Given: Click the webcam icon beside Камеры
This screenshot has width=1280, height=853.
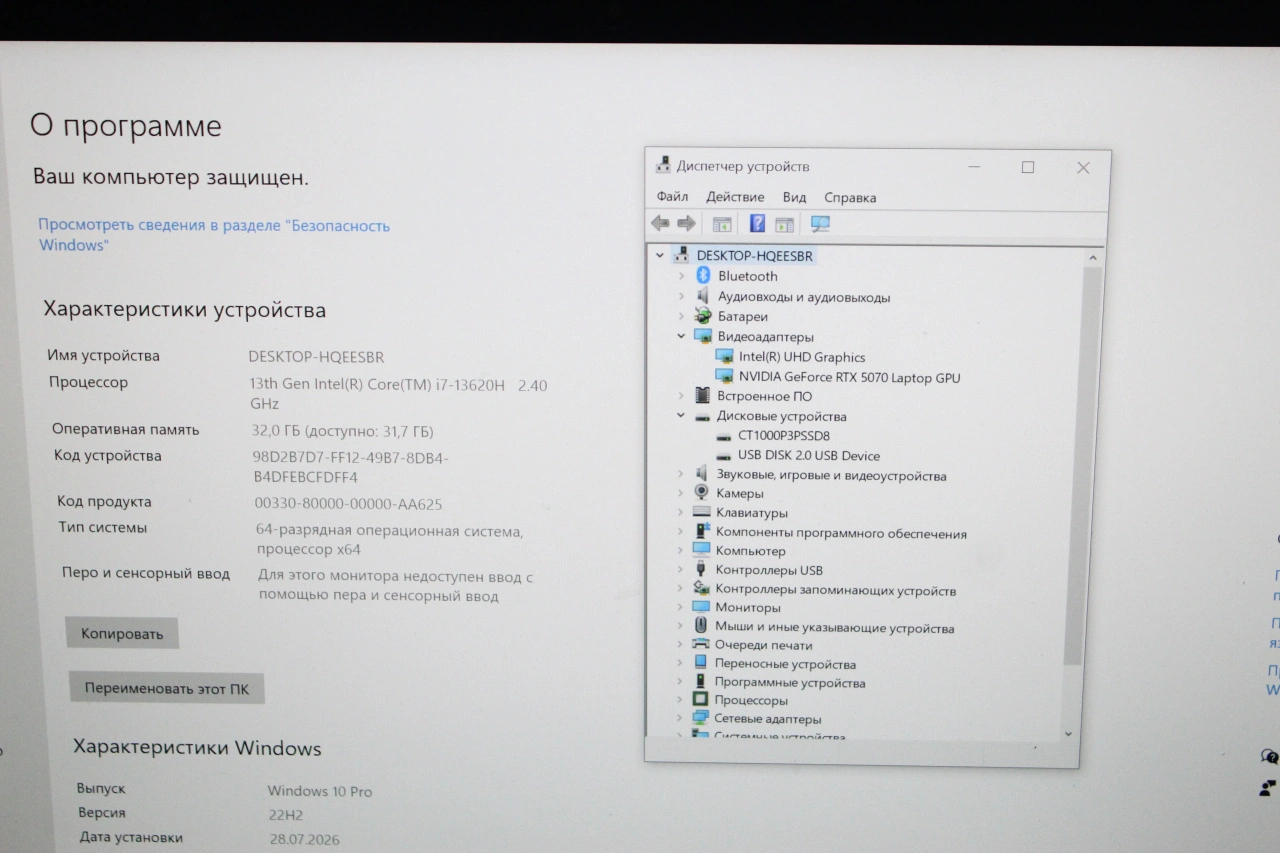Looking at the screenshot, I should point(701,492).
